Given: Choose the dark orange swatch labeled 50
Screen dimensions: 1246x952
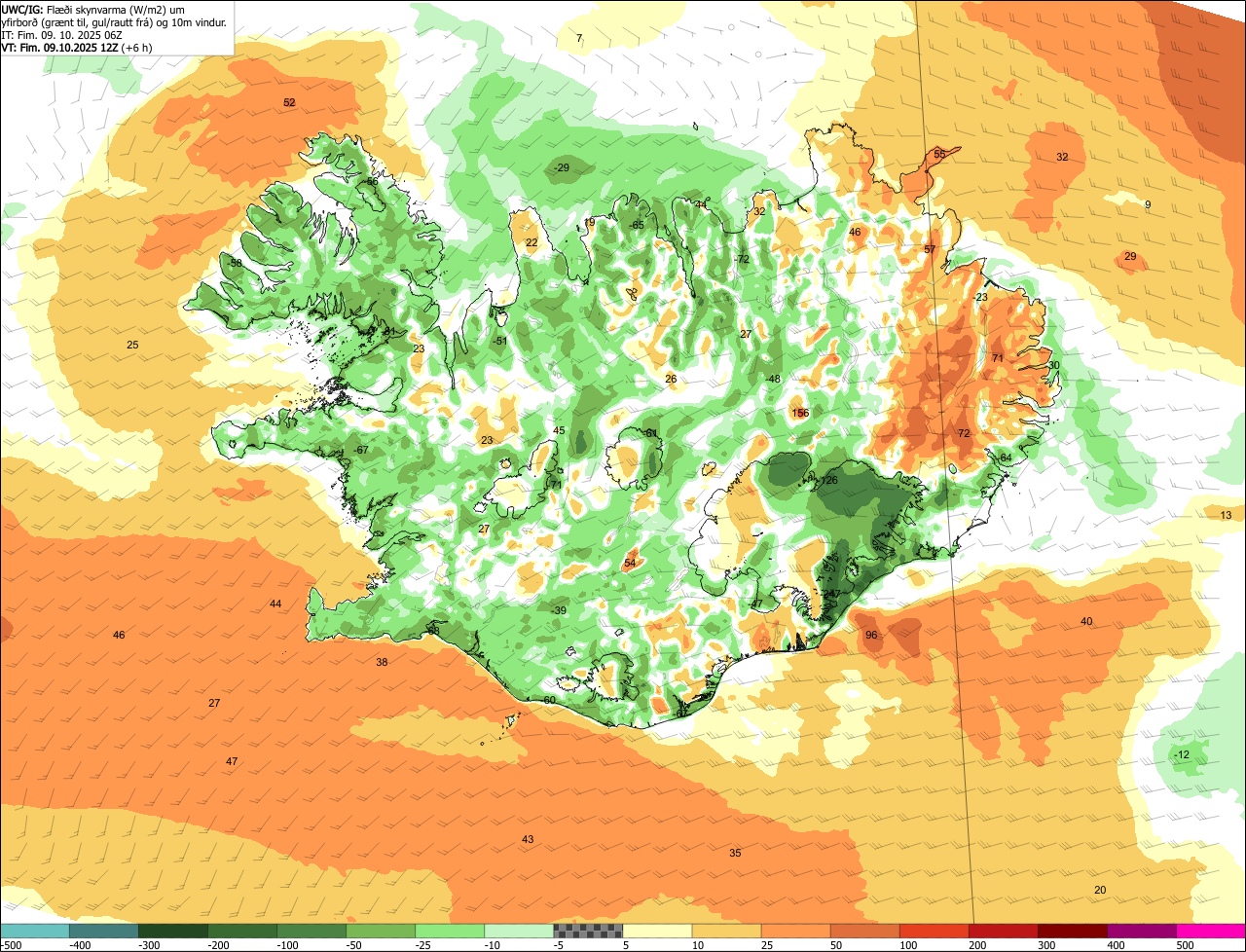Looking at the screenshot, I should pyautogui.click(x=863, y=931).
